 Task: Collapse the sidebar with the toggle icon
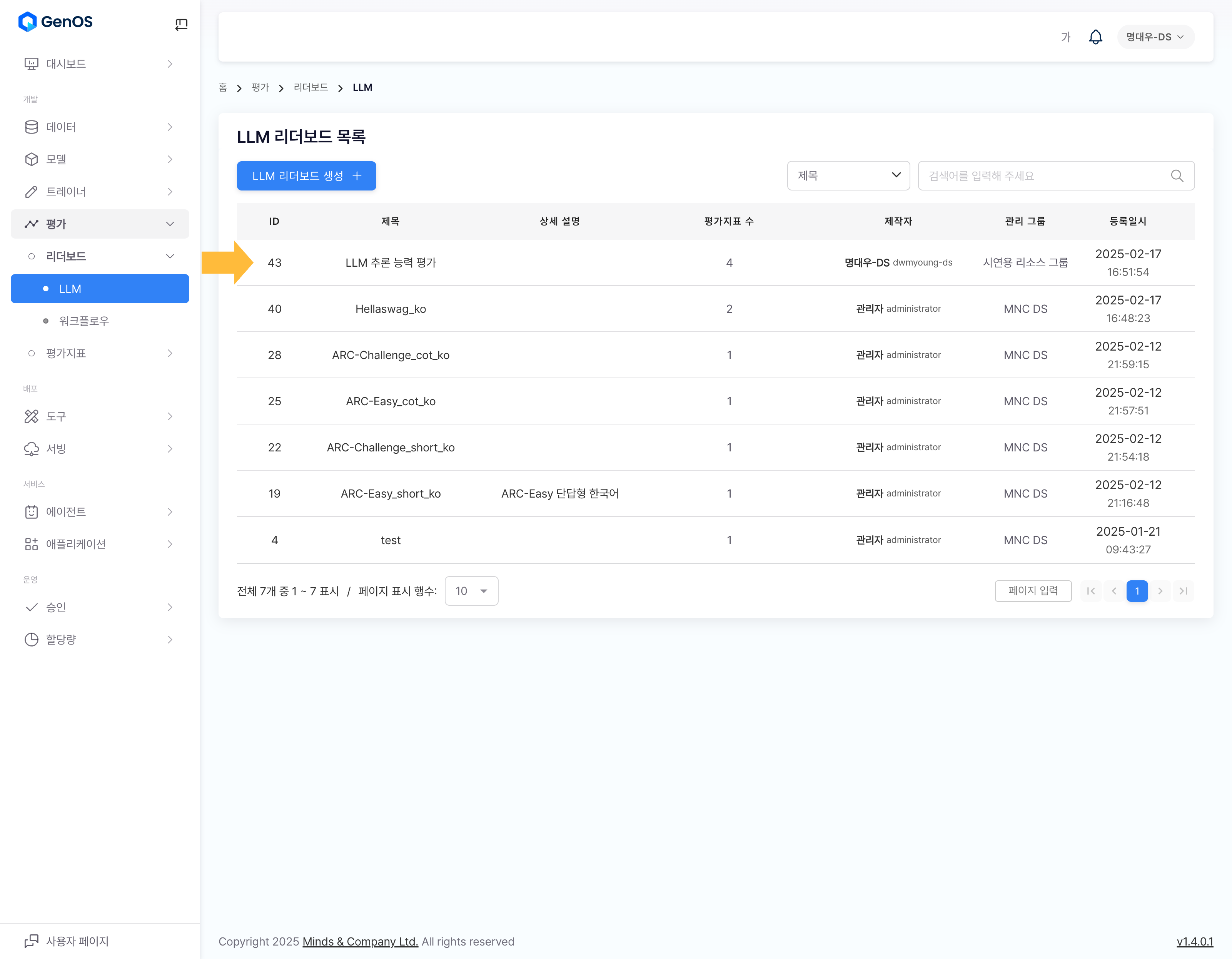tap(181, 24)
